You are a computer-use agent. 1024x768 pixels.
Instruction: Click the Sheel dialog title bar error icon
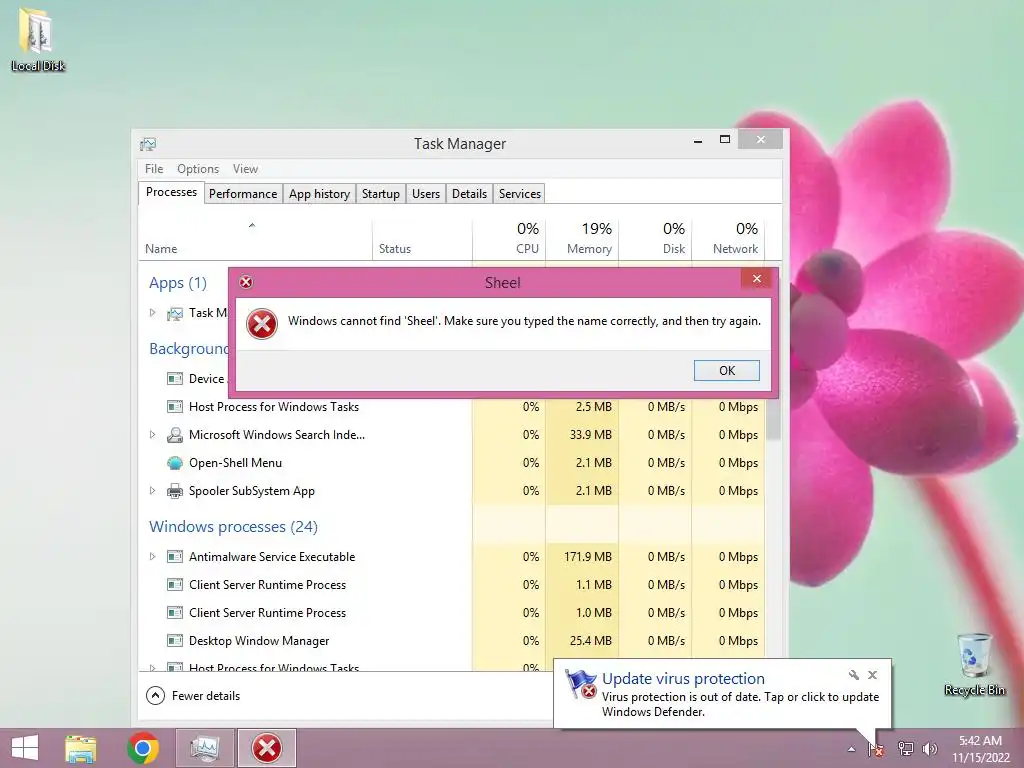[x=246, y=282]
